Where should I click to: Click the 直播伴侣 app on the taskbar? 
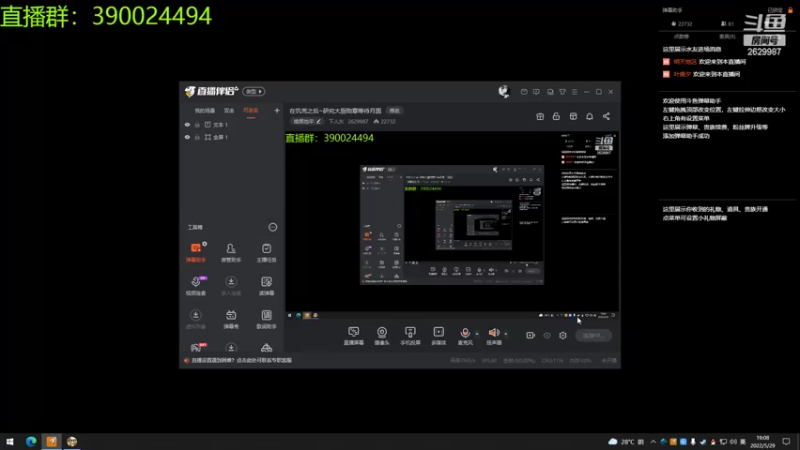tap(52, 441)
